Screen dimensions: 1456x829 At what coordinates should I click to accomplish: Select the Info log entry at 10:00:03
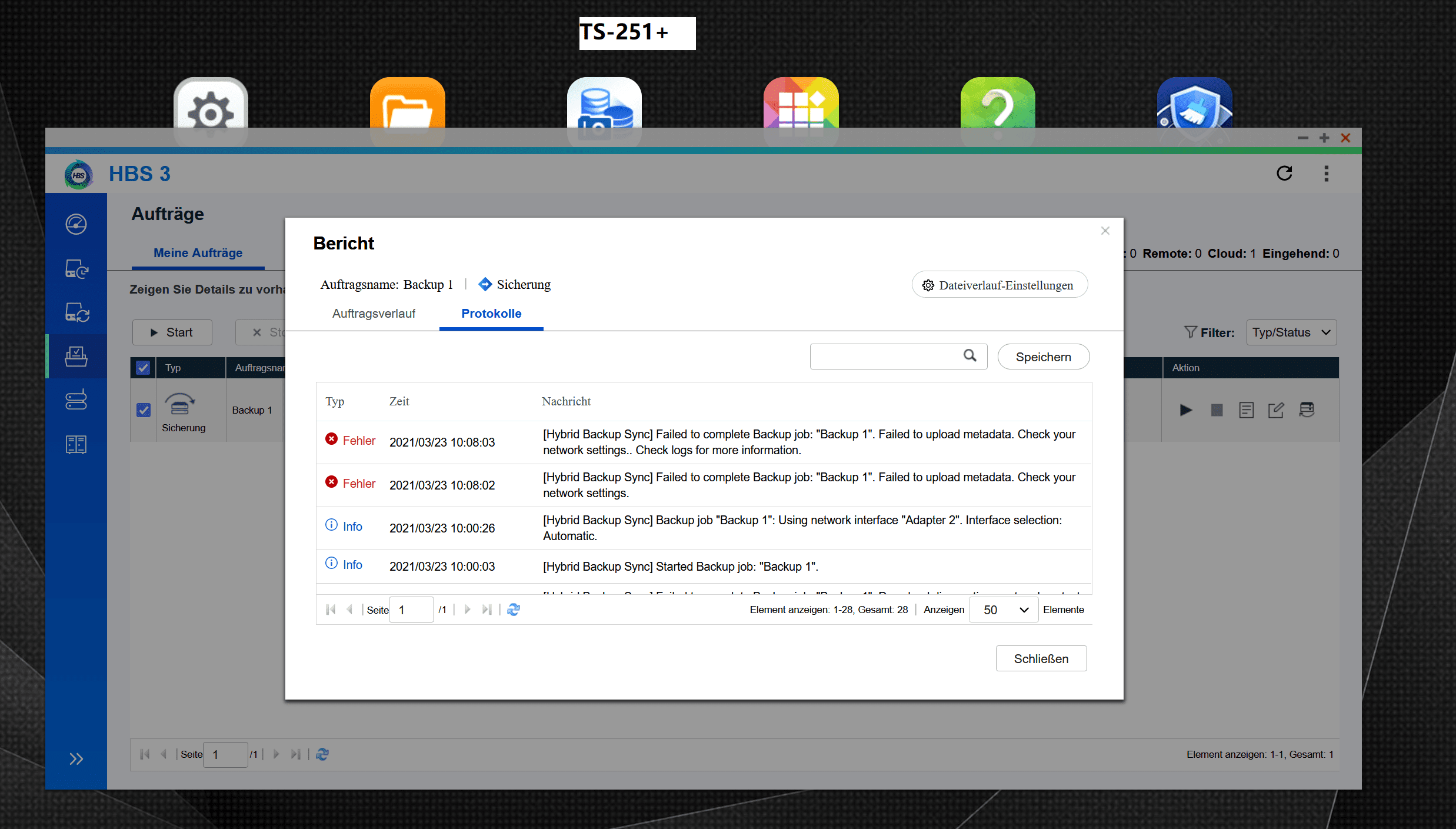(x=704, y=566)
